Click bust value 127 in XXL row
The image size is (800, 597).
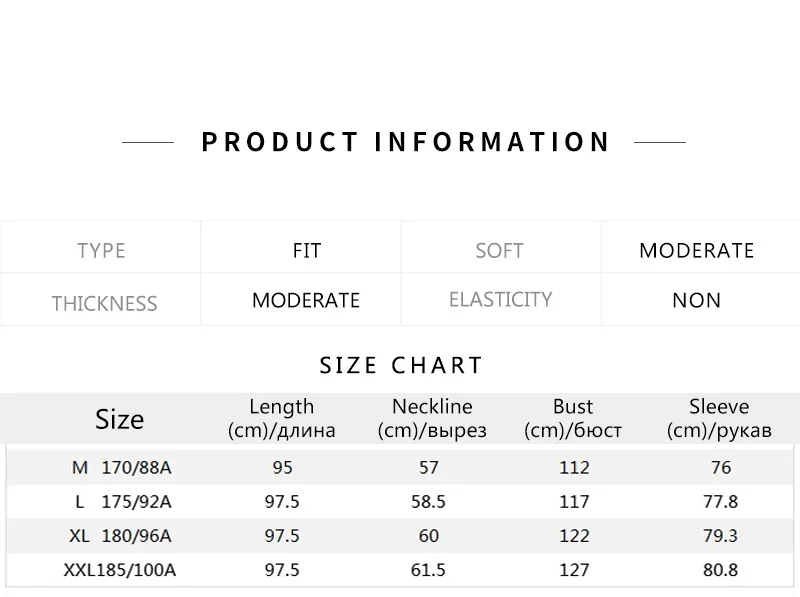[x=574, y=571]
